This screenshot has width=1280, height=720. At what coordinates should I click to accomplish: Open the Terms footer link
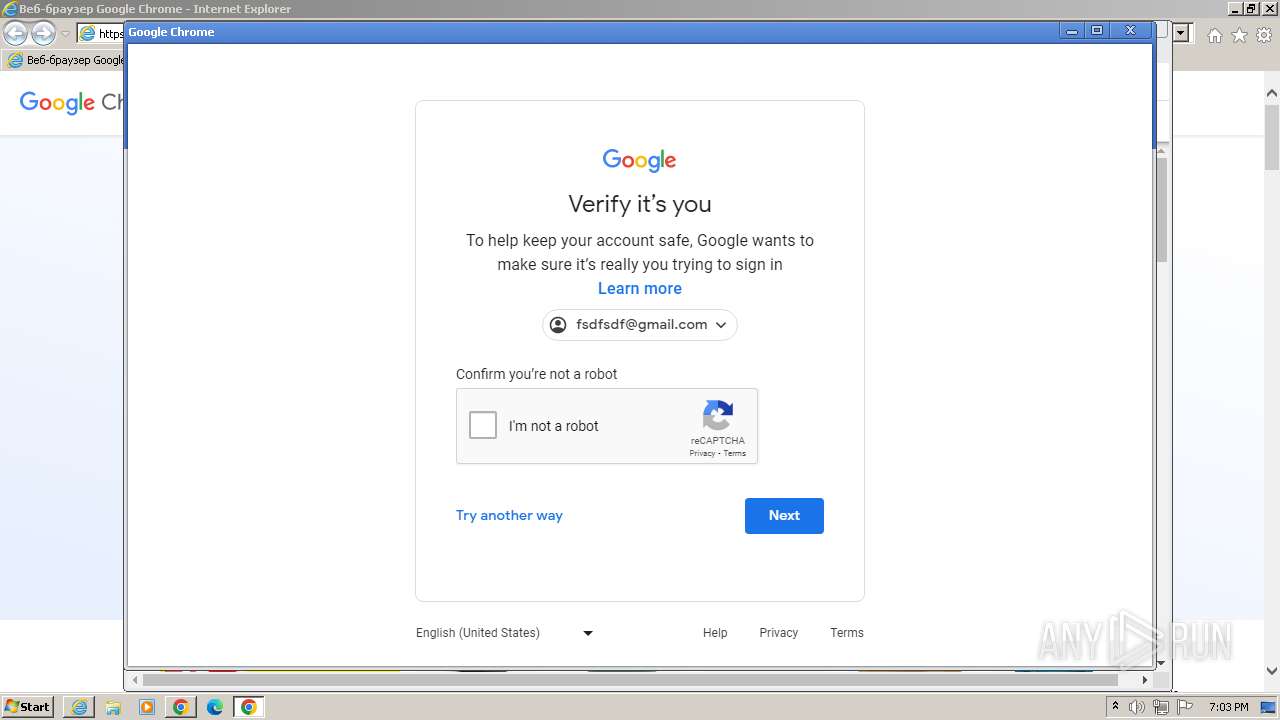(x=847, y=633)
